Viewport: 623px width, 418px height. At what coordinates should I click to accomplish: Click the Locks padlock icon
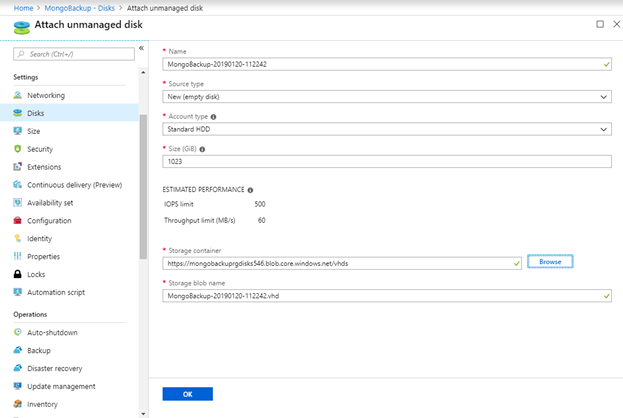coord(17,274)
